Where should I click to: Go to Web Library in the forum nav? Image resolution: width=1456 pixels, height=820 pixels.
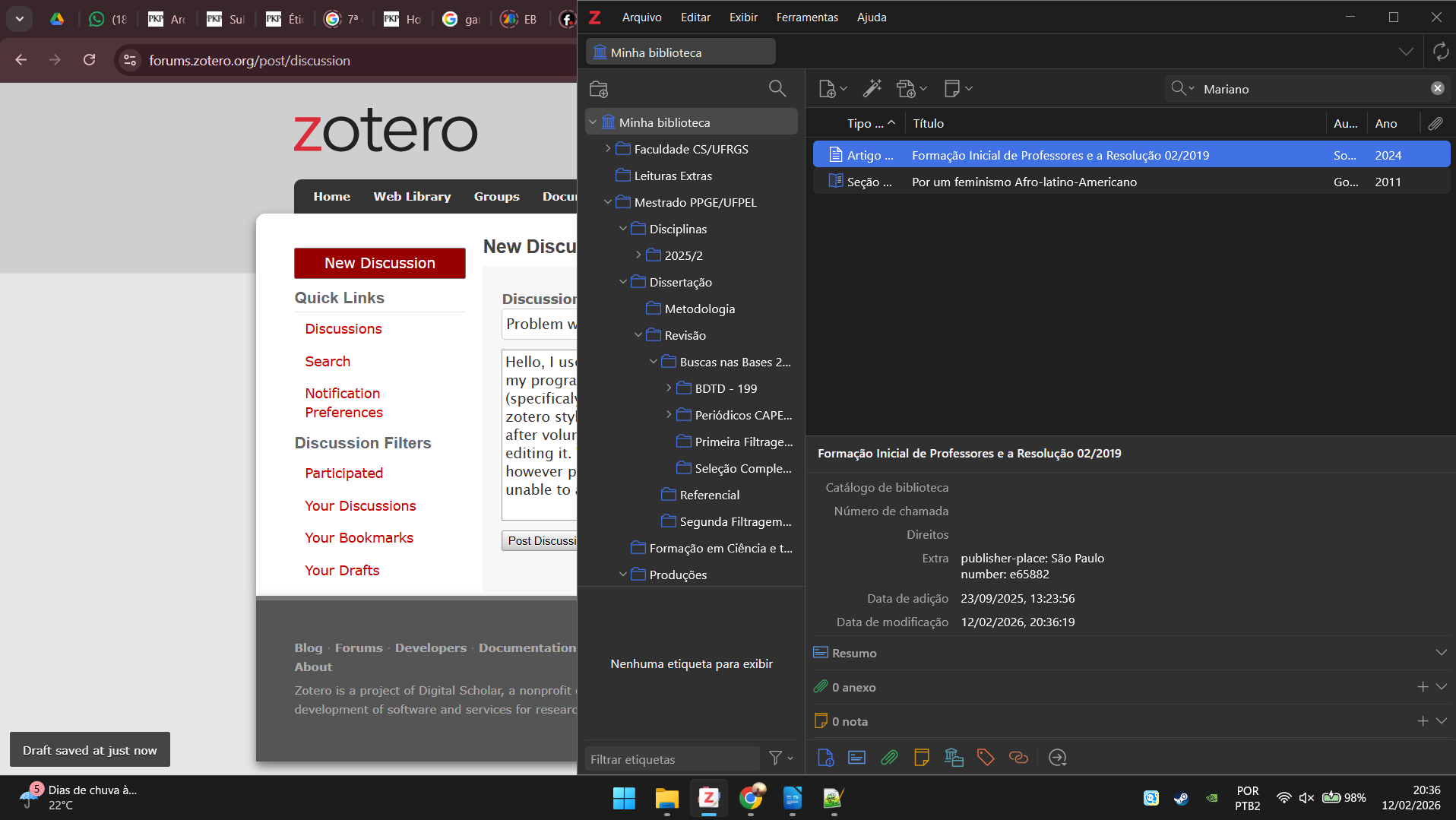click(412, 196)
